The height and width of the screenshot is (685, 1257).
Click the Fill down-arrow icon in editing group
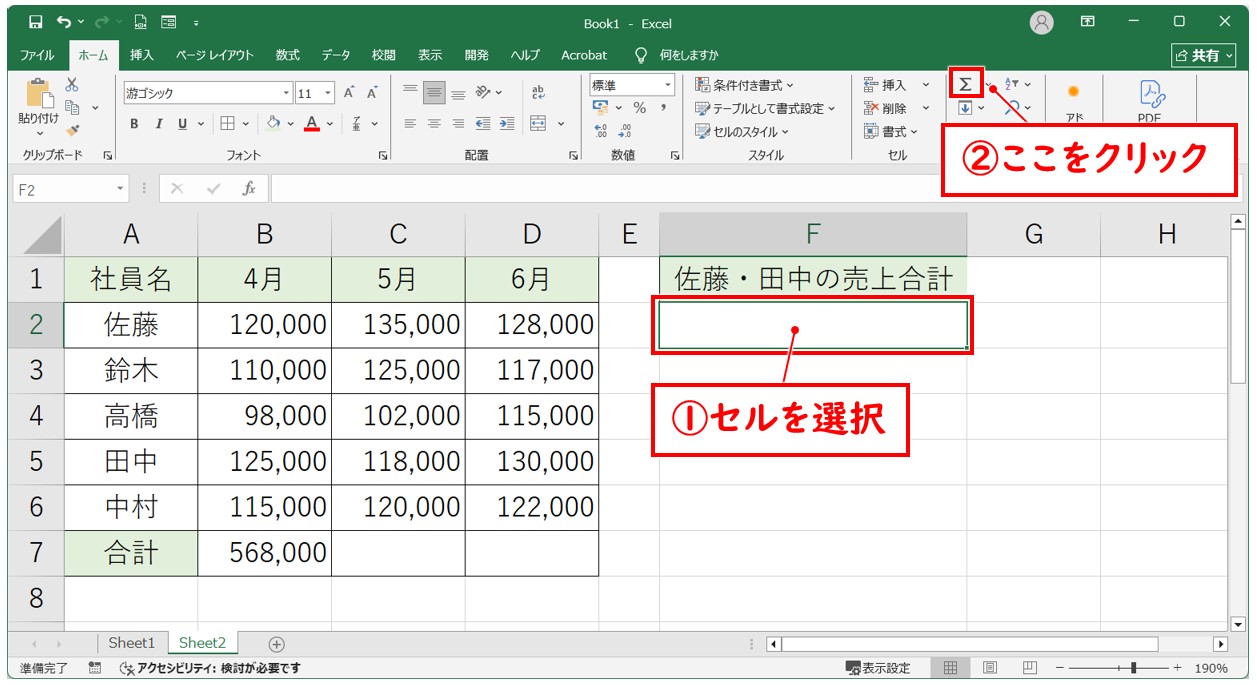pos(965,108)
